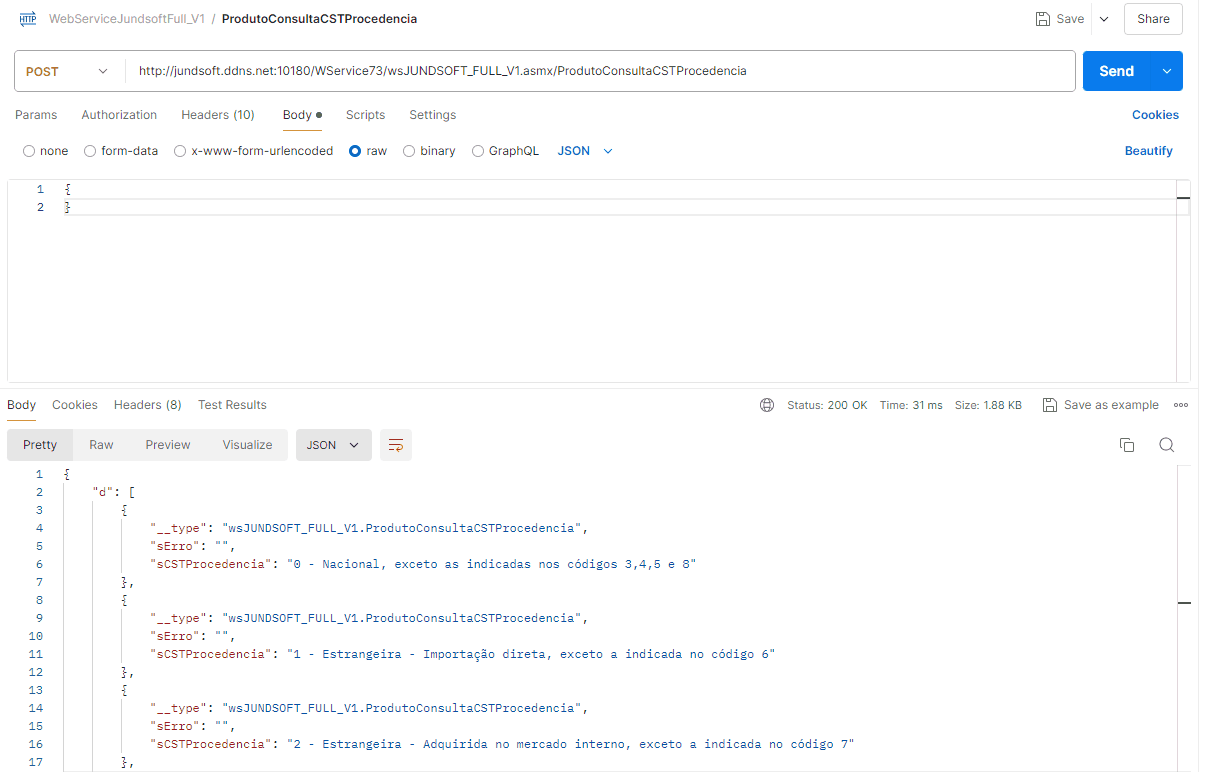Open the Test Results response tab
This screenshot has height=772, width=1206.
click(232, 405)
